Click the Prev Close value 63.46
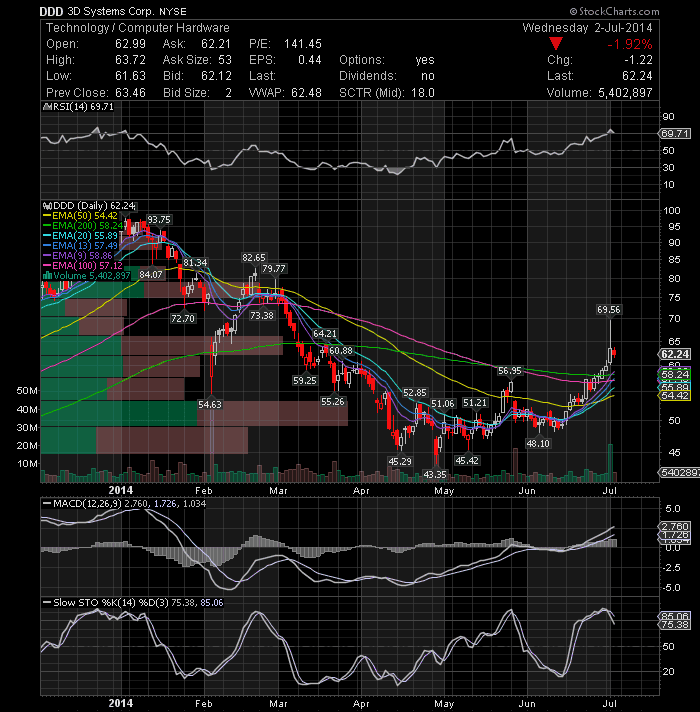The image size is (700, 712). tap(130, 93)
